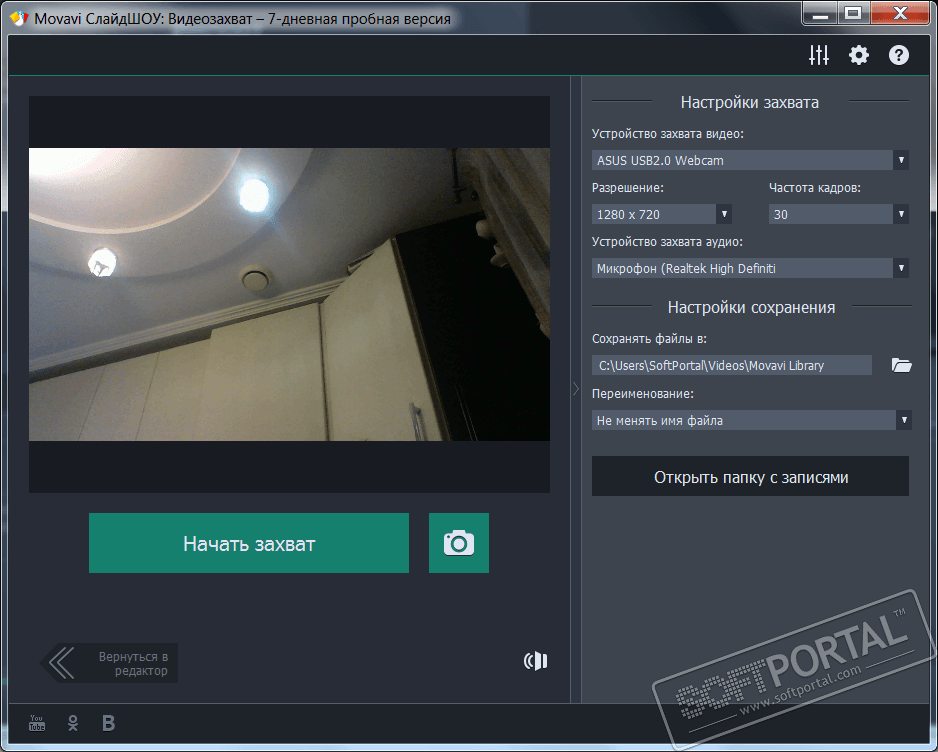Click Открыть папку с записями button
Viewport: 938px width, 752px height.
(x=750, y=477)
